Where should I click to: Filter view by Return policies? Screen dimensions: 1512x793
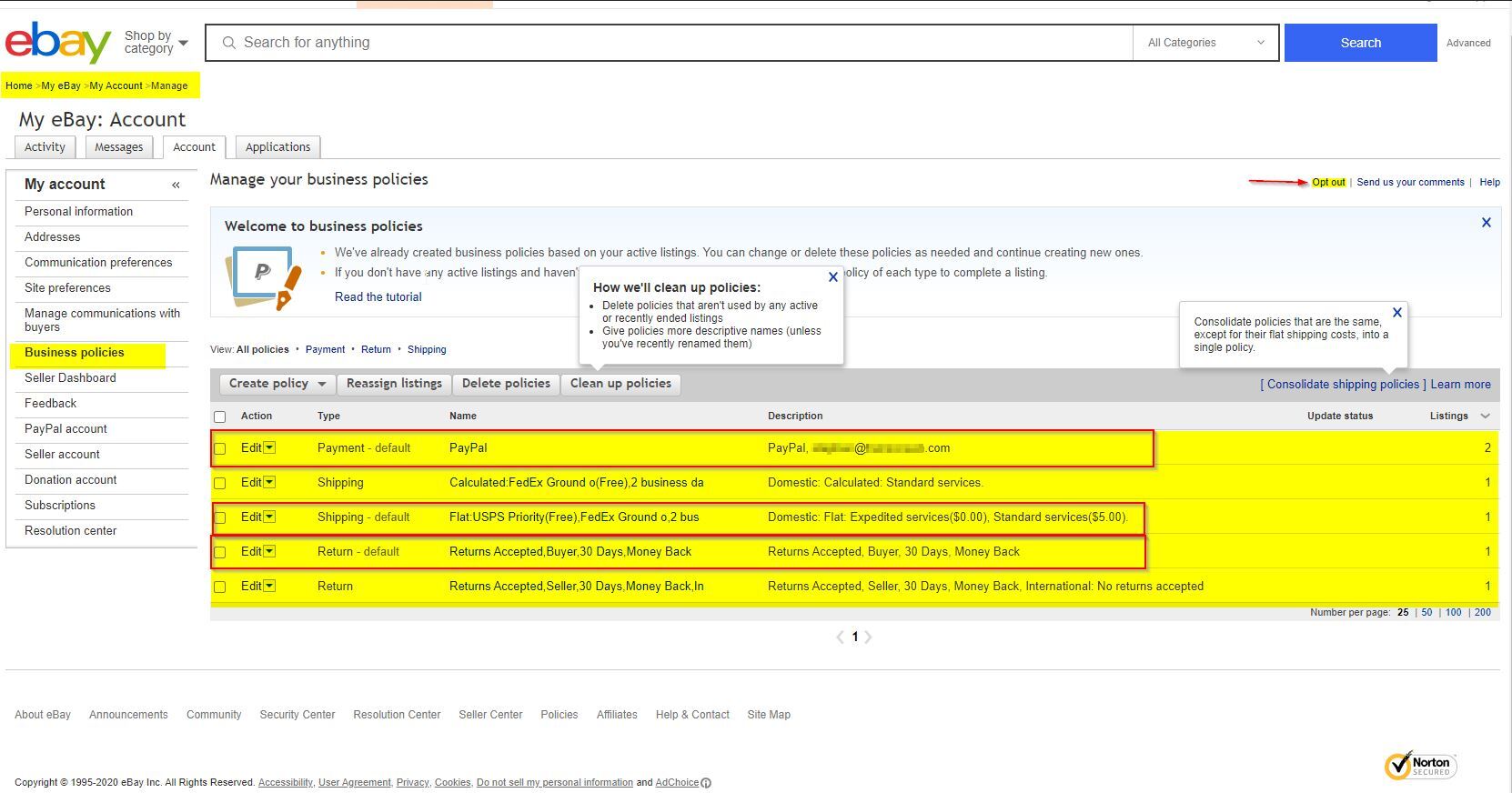[376, 350]
